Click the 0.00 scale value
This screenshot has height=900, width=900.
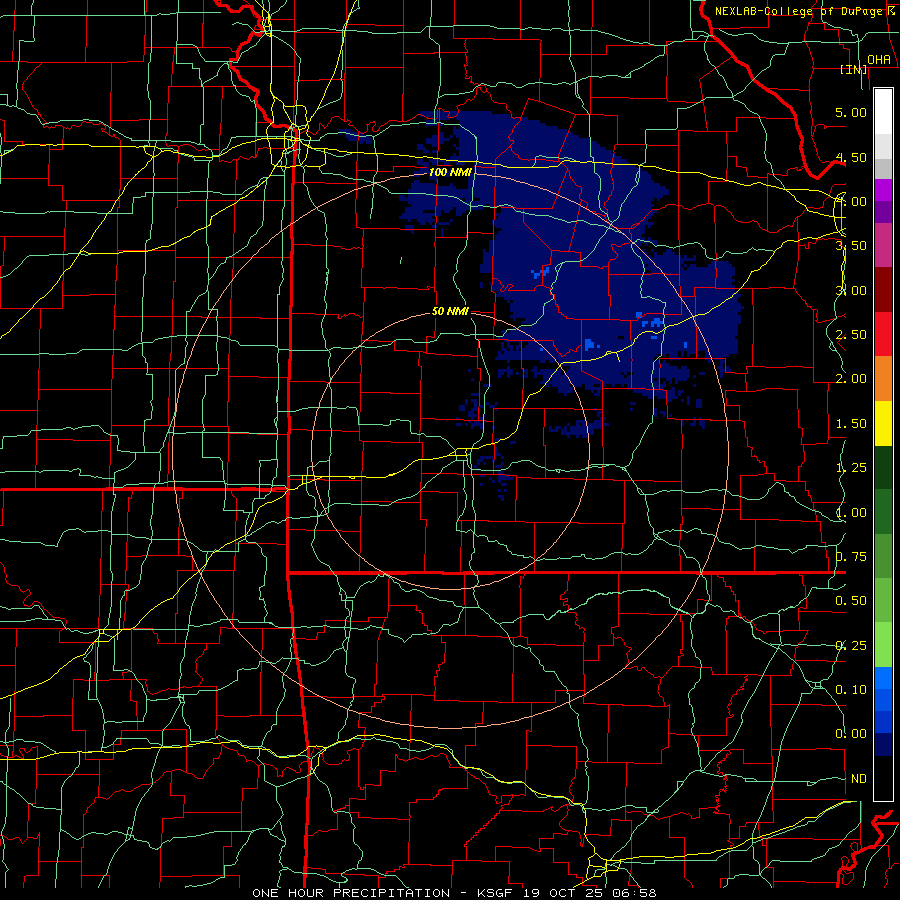(x=851, y=734)
